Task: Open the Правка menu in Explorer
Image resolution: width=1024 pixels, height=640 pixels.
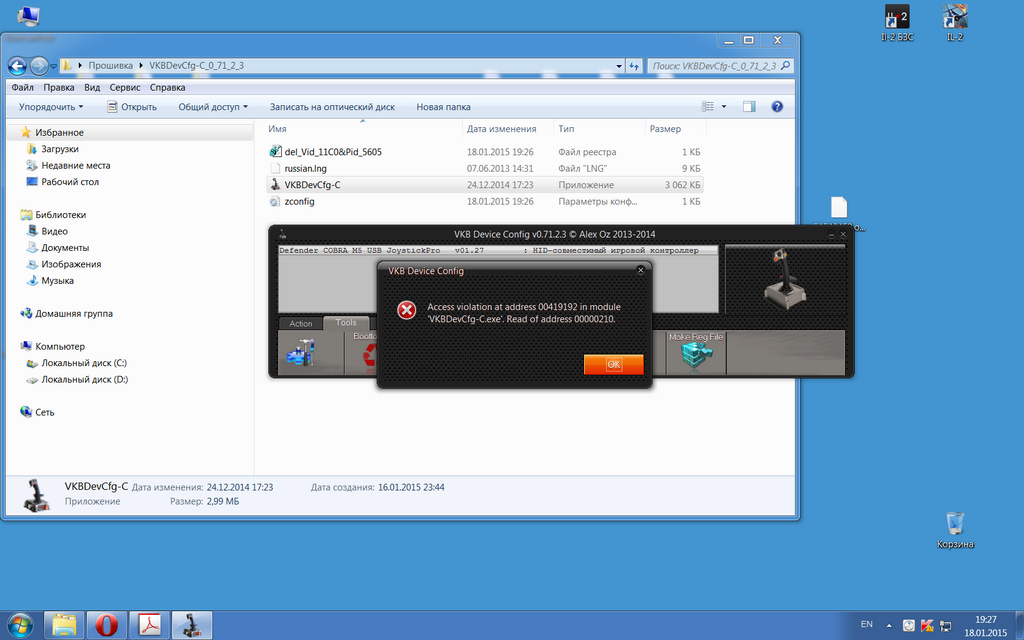Action: point(59,88)
